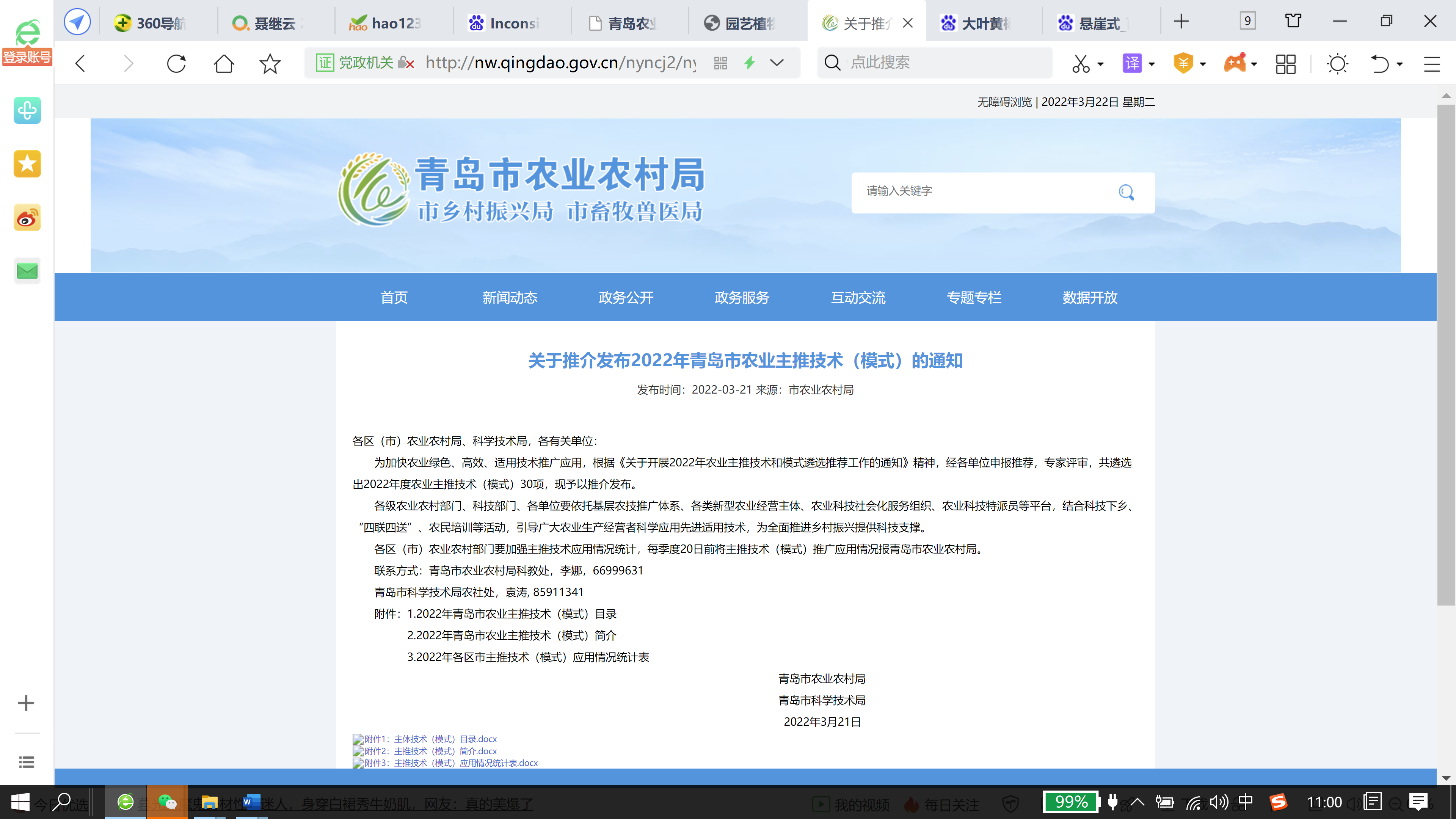The height and width of the screenshot is (819, 1456).
Task: Open the game center icon
Action: tap(1236, 63)
